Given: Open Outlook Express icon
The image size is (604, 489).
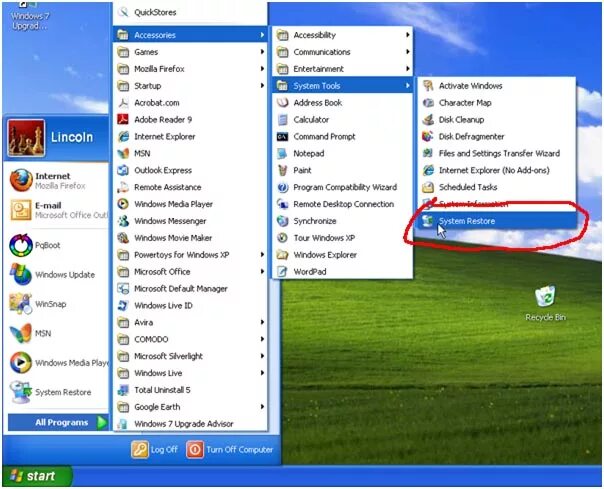Looking at the screenshot, I should click(x=123, y=170).
